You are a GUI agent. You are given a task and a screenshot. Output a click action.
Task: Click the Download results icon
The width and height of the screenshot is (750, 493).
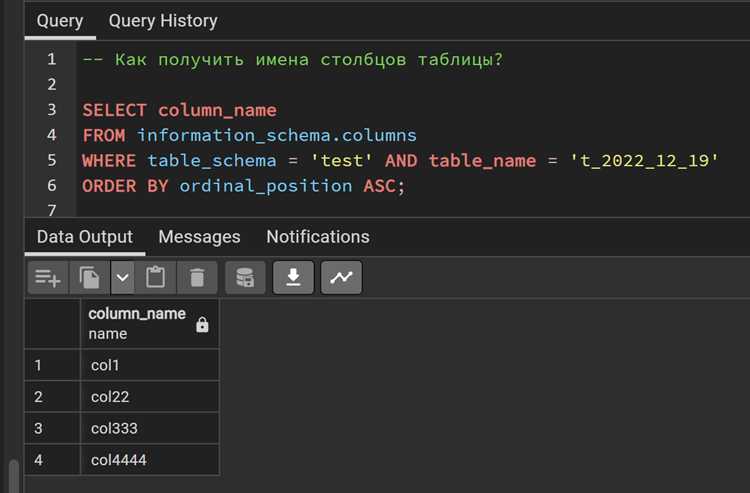click(x=293, y=277)
